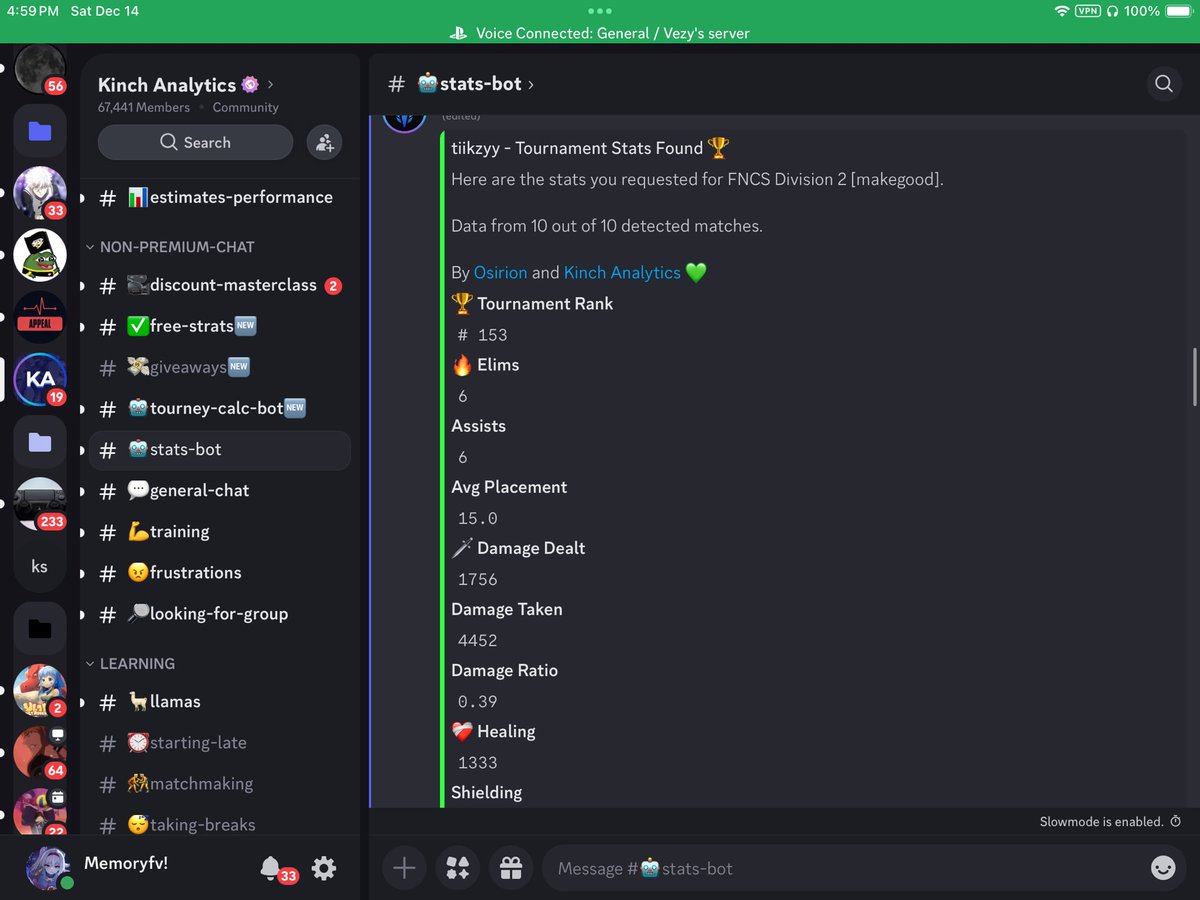Screen dimensions: 1200x900
Task: Click the Damage Ratio value 0.39
Action: 477,701
